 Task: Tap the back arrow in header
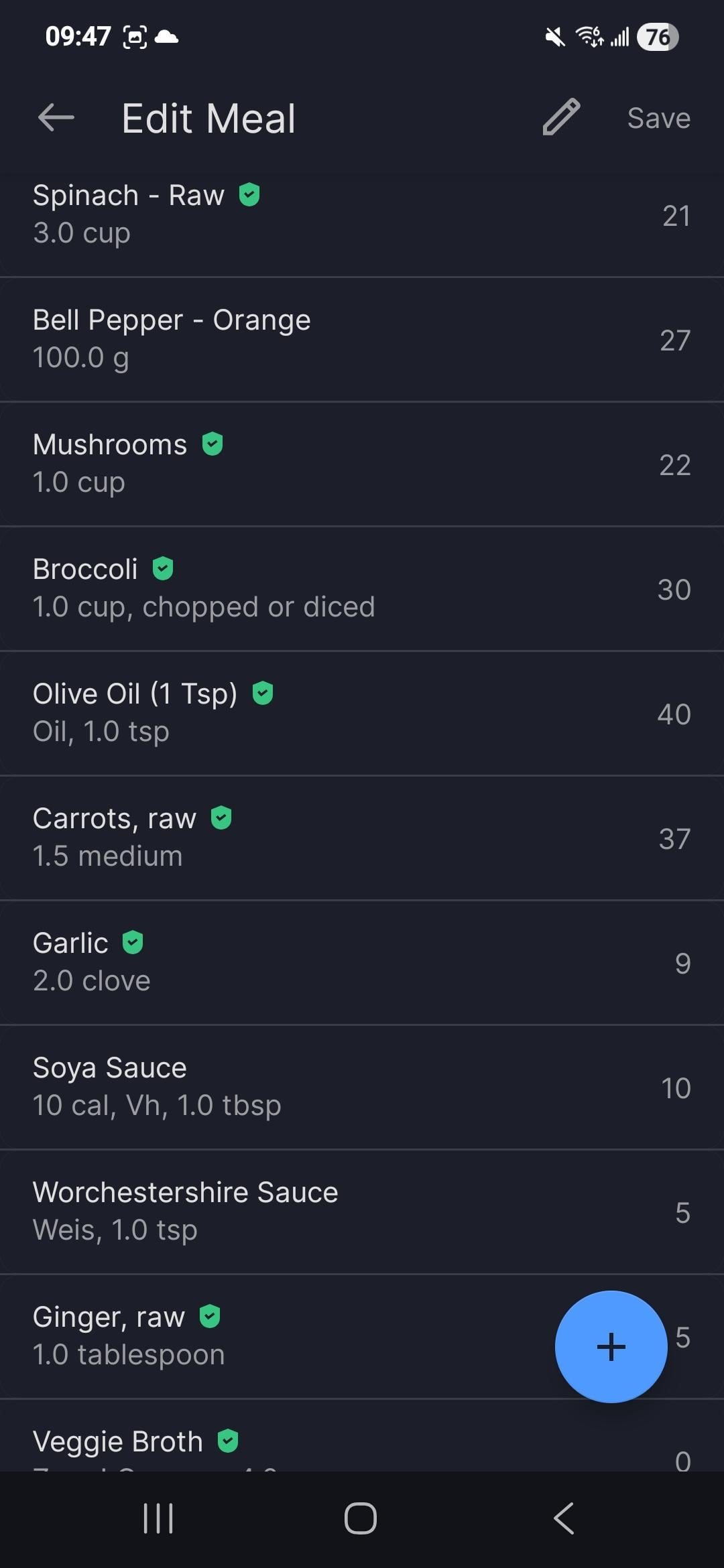56,119
